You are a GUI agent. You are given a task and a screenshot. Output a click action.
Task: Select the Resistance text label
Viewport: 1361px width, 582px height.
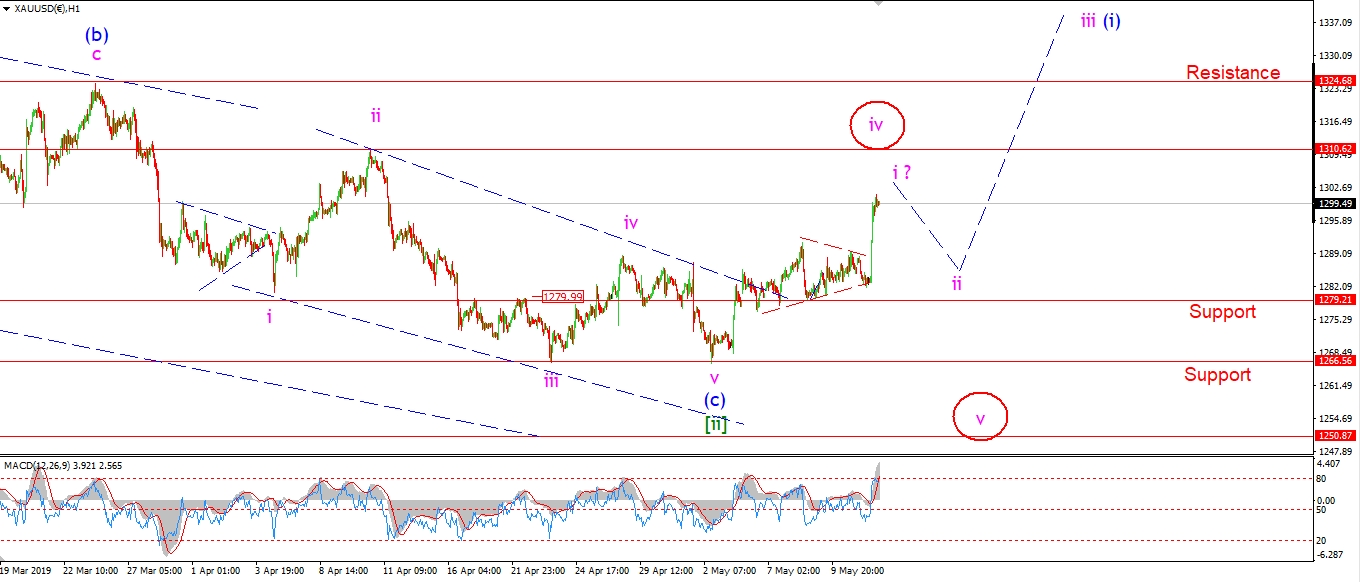click(x=1233, y=72)
